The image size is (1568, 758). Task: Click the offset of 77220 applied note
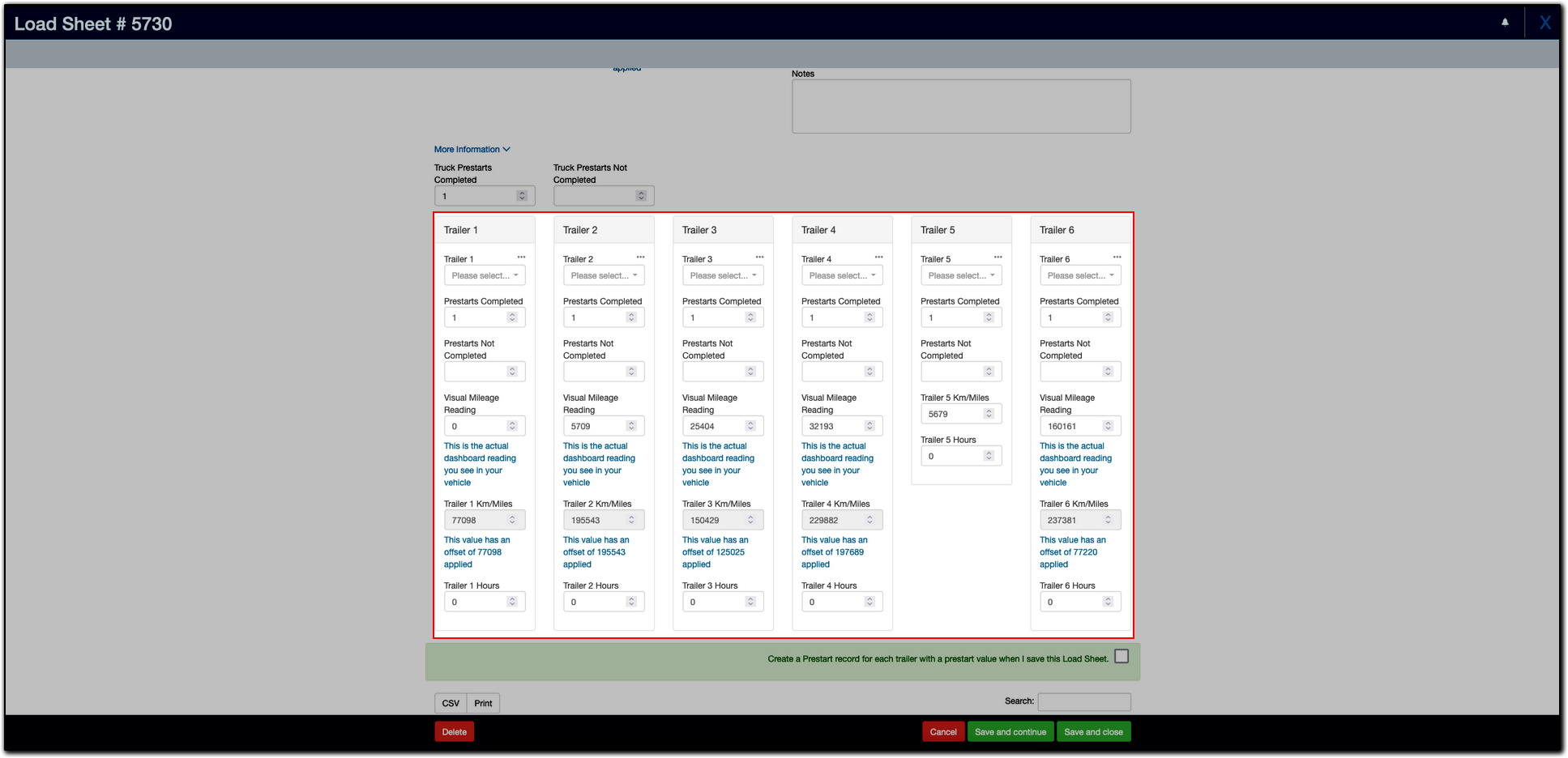point(1073,552)
